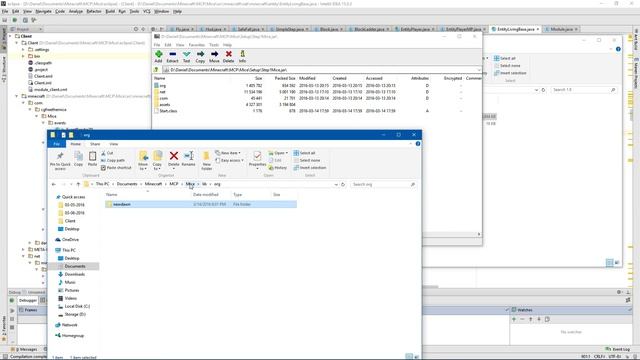The image size is (640, 360).
Task: Click red Delete icon in Explorer ribbon
Action: (173, 156)
